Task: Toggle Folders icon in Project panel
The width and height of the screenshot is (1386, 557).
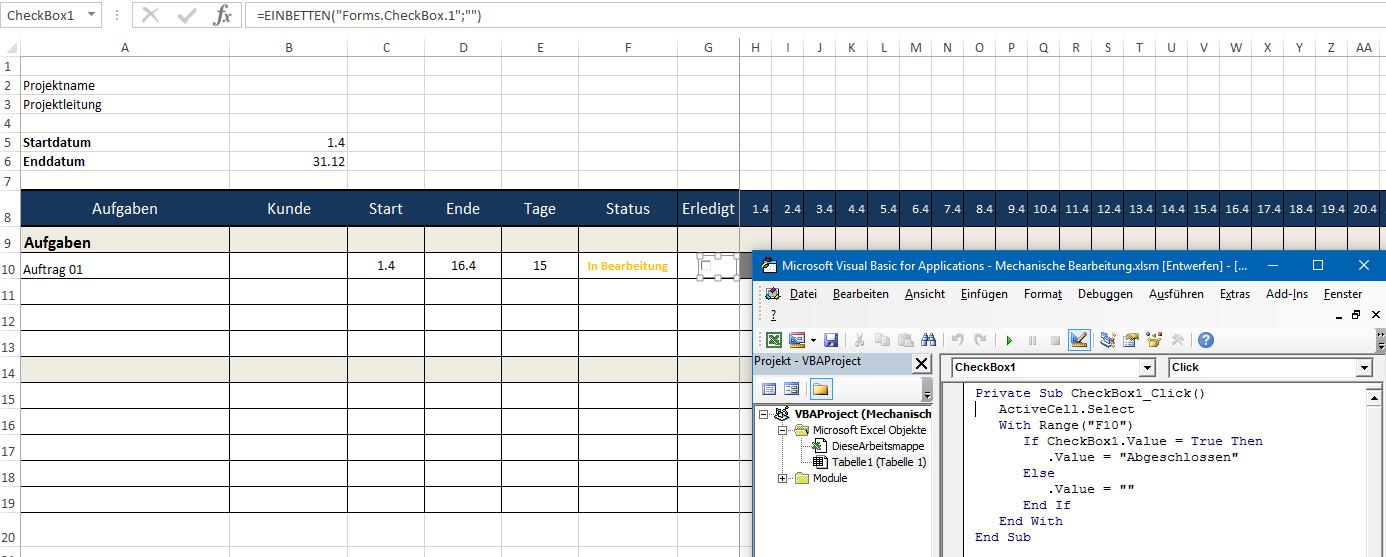Action: (820, 390)
